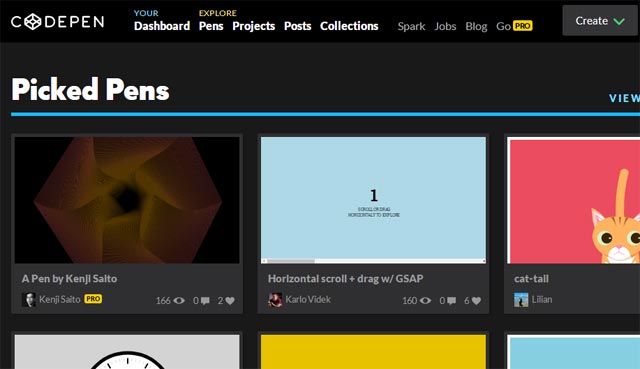Click Lilian's avatar image
640x369 pixels.
pos(521,300)
